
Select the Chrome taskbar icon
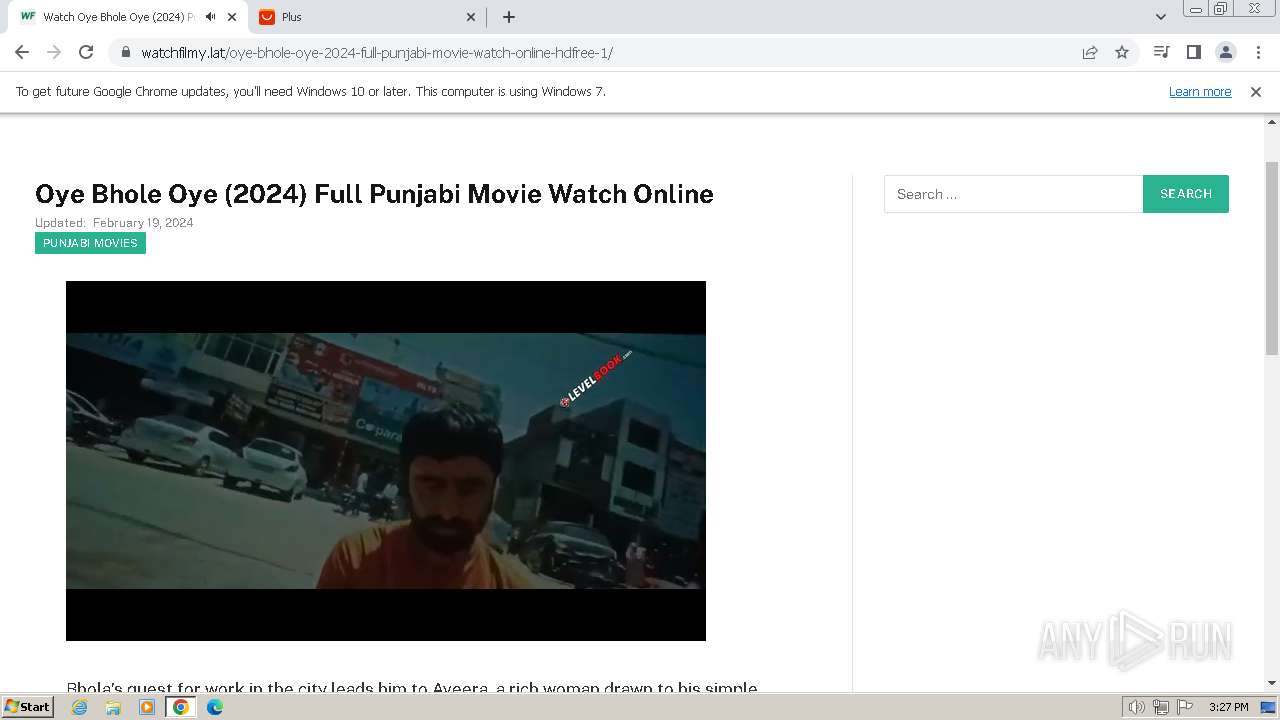click(x=181, y=707)
